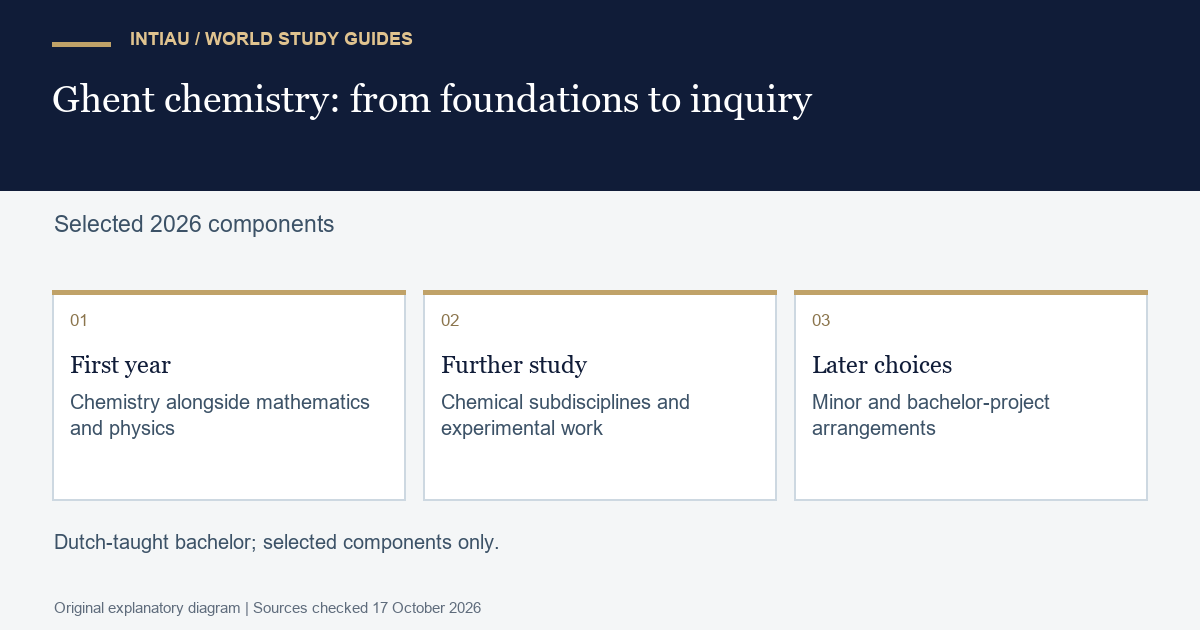The width and height of the screenshot is (1200, 630).
Task: Click 'Minor and bachelor-project arrangements' description
Action: pyautogui.click(x=931, y=415)
